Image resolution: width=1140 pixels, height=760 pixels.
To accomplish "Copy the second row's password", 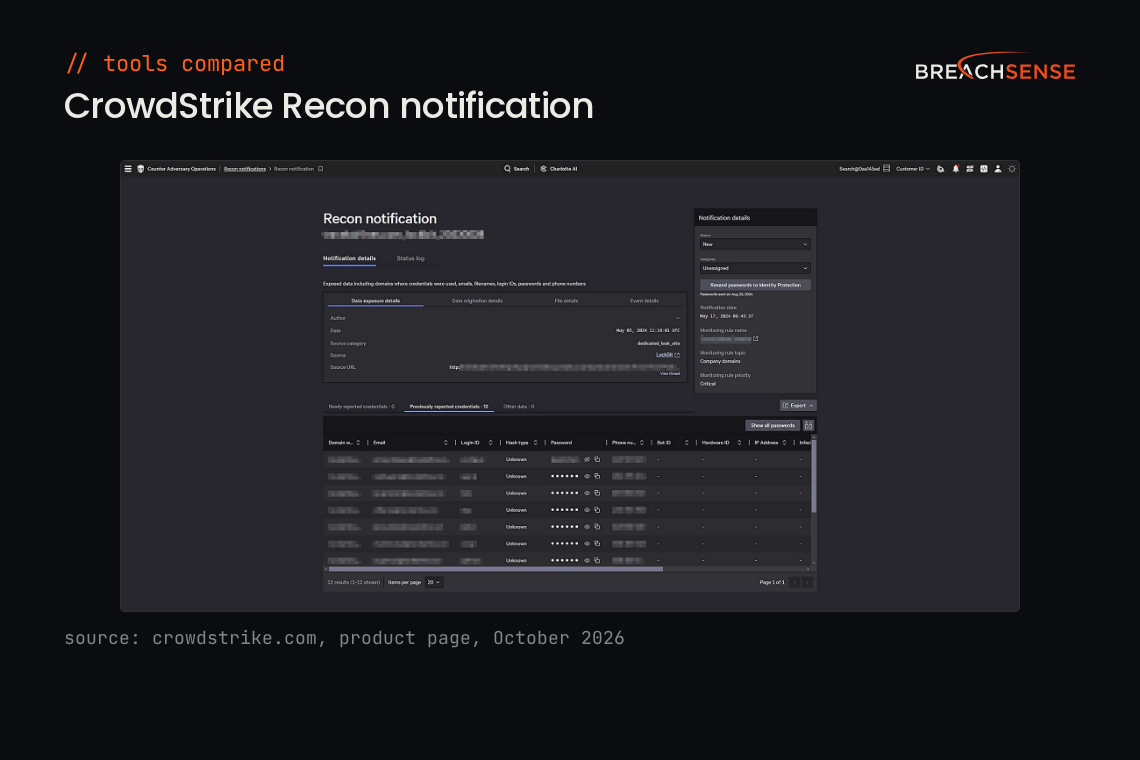I will point(597,476).
